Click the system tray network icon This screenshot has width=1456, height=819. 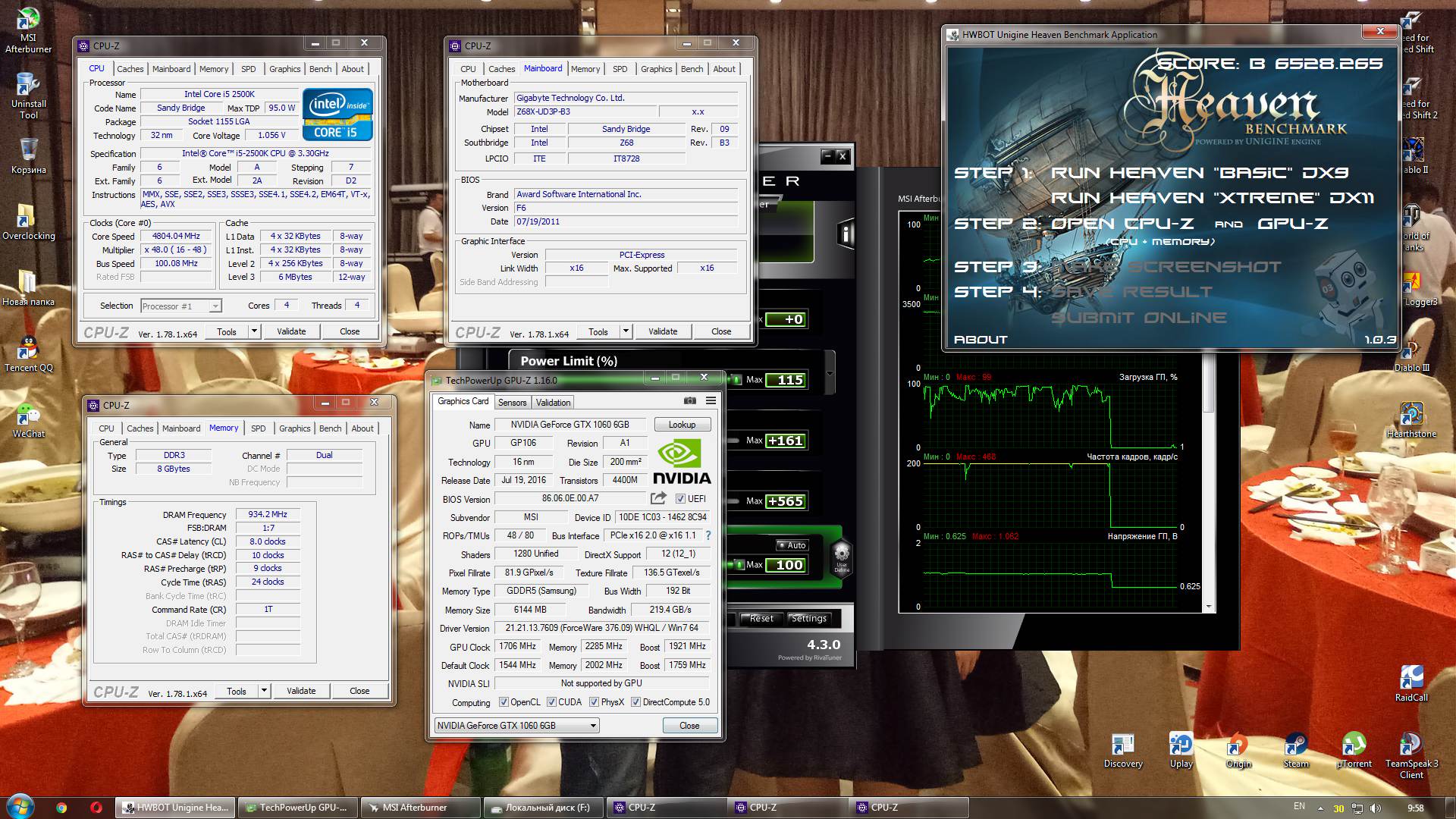pyautogui.click(x=1357, y=808)
